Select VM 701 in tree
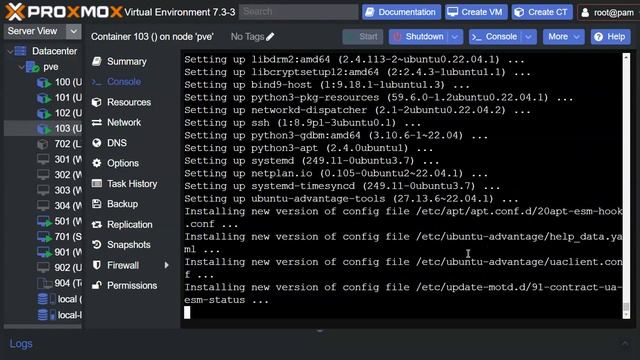The height and width of the screenshot is (360, 640). pos(43,237)
